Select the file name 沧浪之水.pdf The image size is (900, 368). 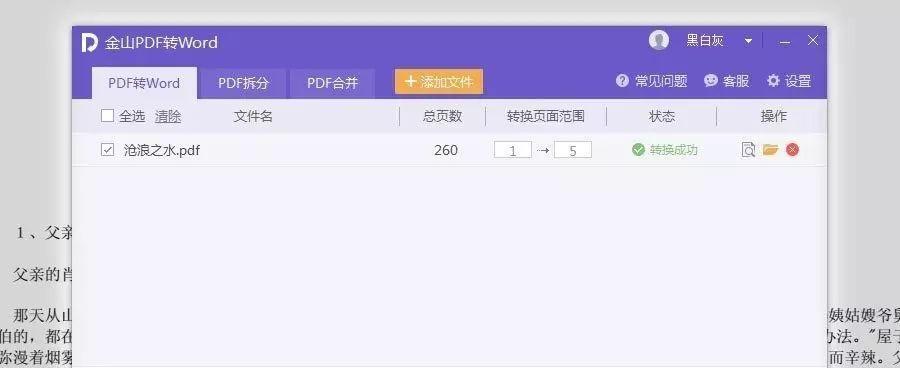(162, 150)
